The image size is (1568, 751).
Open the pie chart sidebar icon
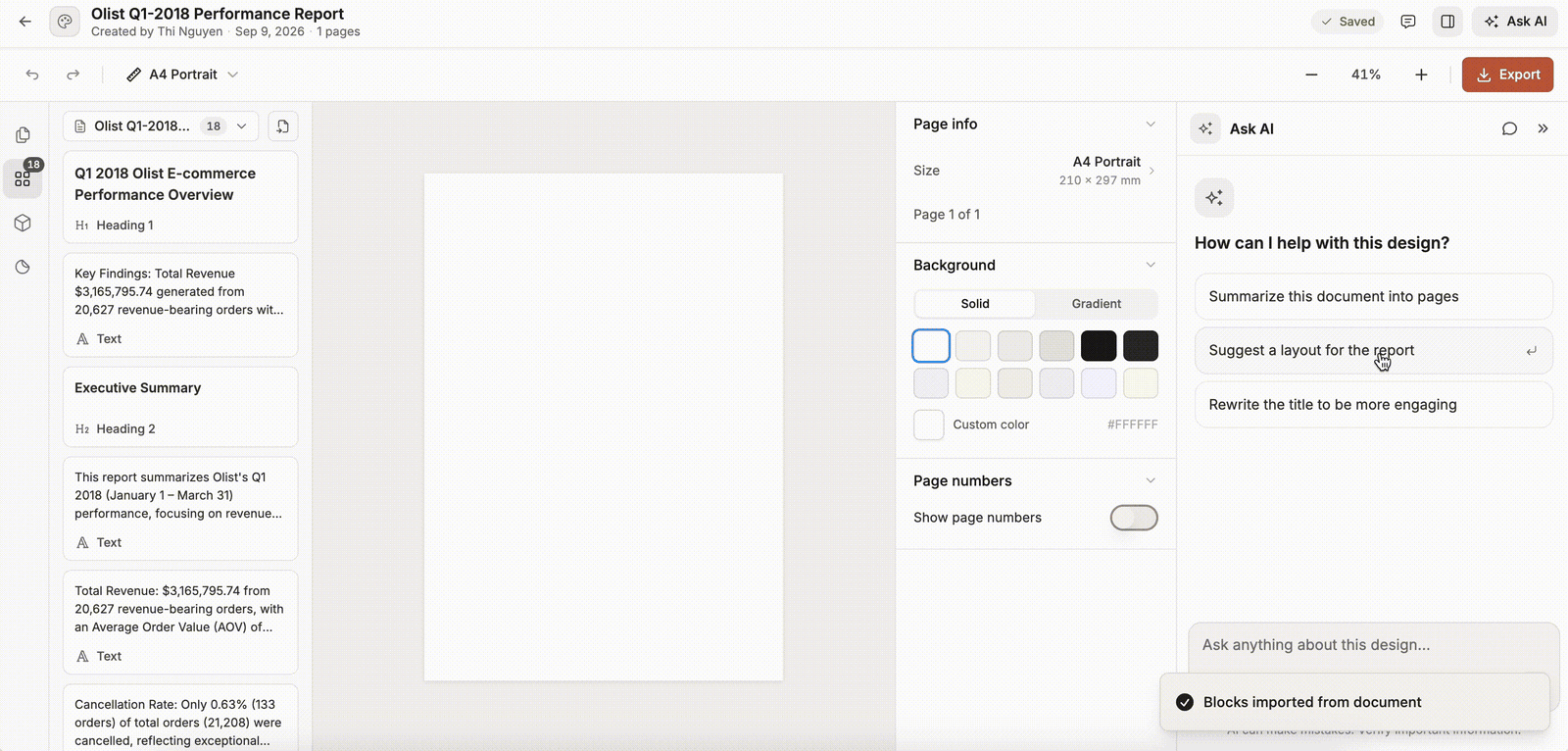23,268
